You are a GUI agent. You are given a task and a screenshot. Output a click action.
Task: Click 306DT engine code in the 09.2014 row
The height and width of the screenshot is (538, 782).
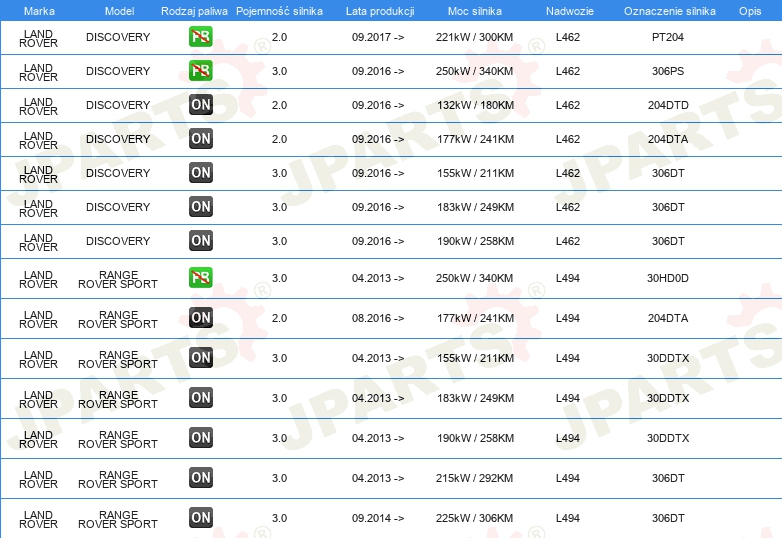668,518
